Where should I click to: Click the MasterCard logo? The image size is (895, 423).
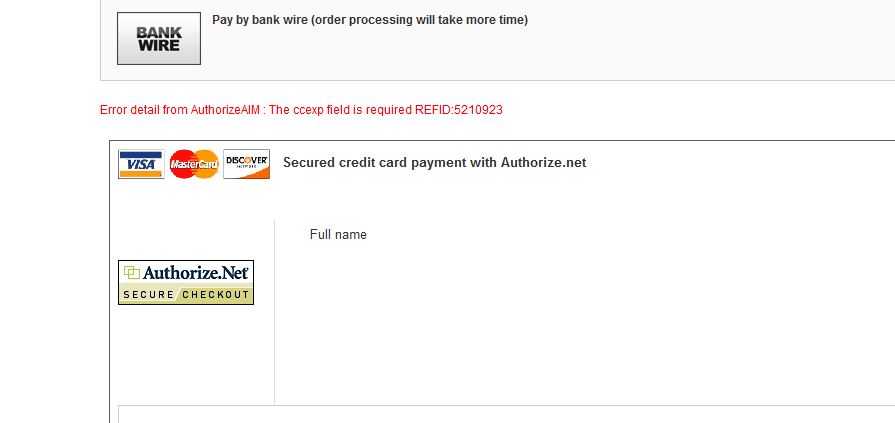[x=194, y=164]
